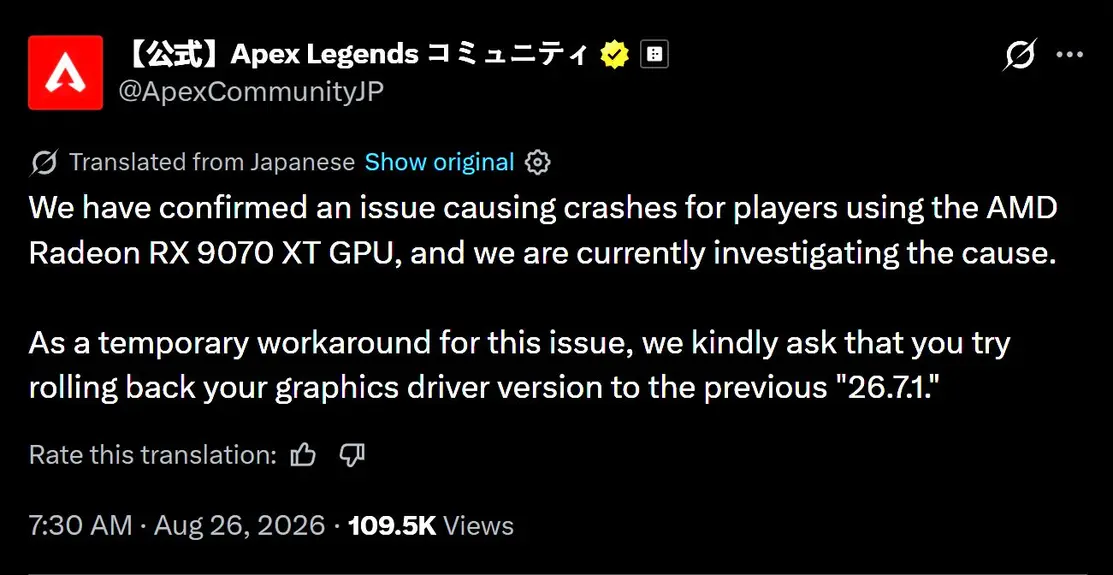The height and width of the screenshot is (575, 1113).
Task: View the 109.5K Views analytics
Action: 431,526
